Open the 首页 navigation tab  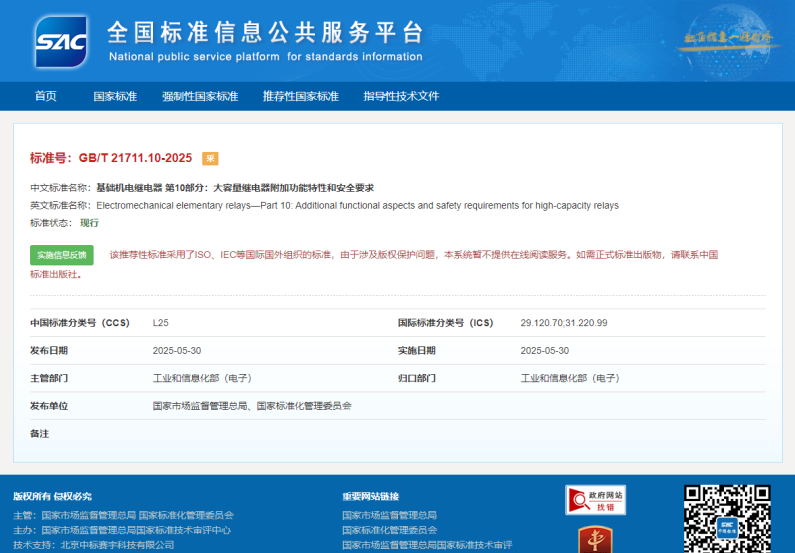coord(45,97)
